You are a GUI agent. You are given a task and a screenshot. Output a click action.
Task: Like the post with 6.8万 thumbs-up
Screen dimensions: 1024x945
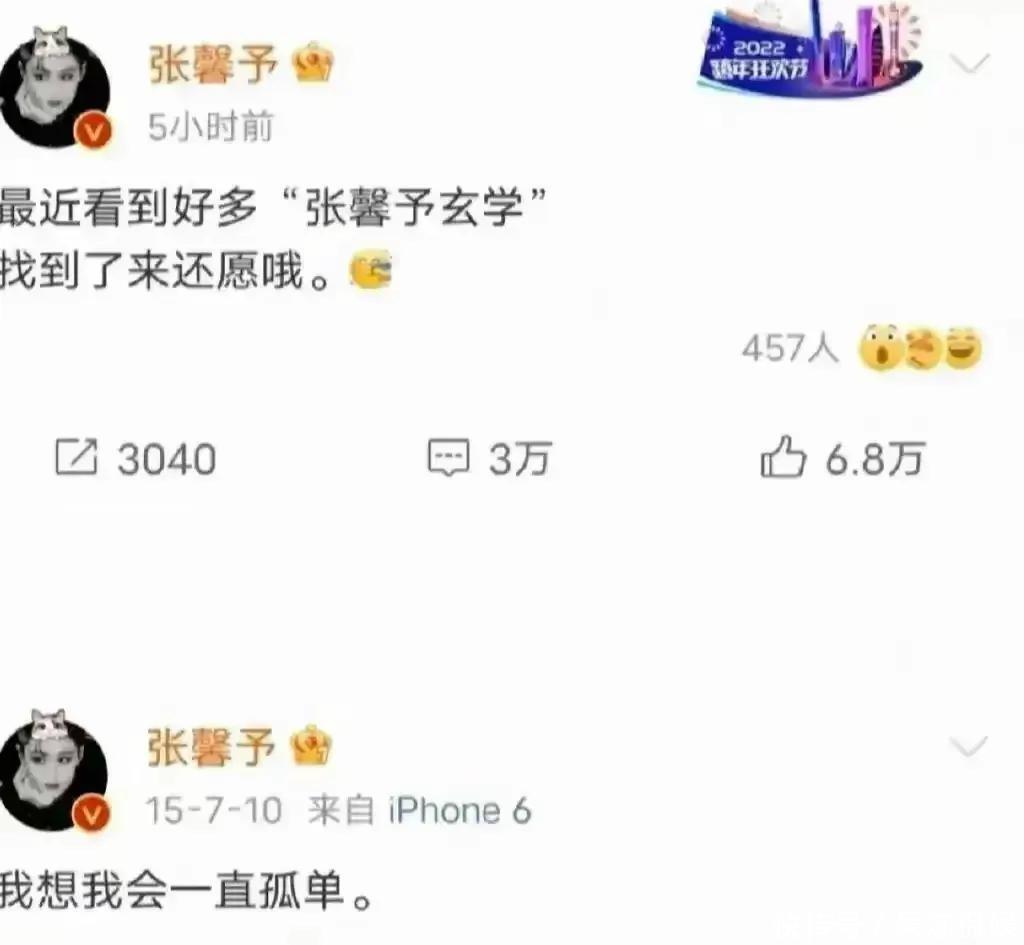(x=782, y=456)
